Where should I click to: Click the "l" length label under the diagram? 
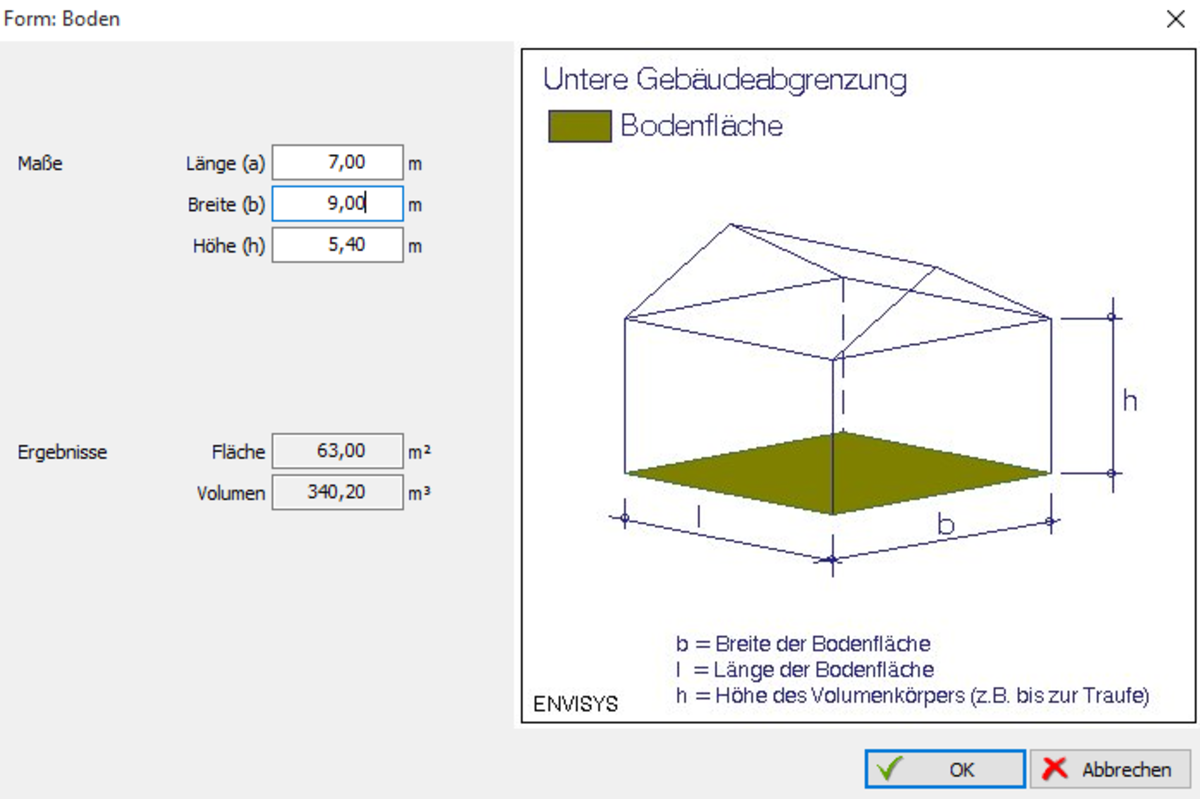[698, 516]
